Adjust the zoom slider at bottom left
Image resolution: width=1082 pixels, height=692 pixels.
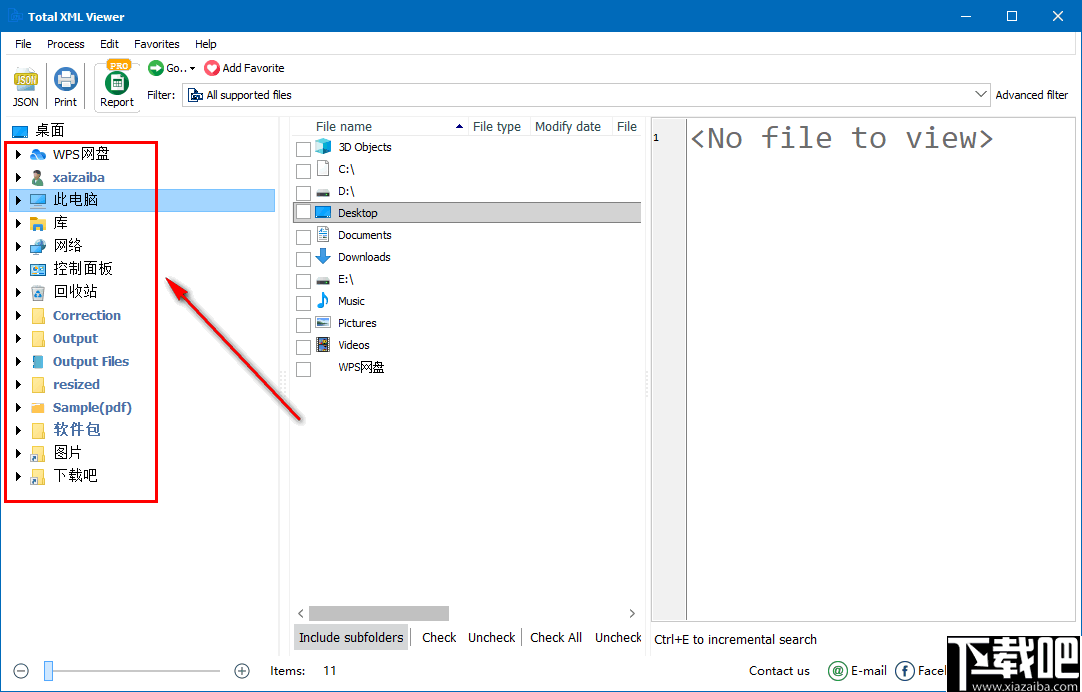(48, 671)
